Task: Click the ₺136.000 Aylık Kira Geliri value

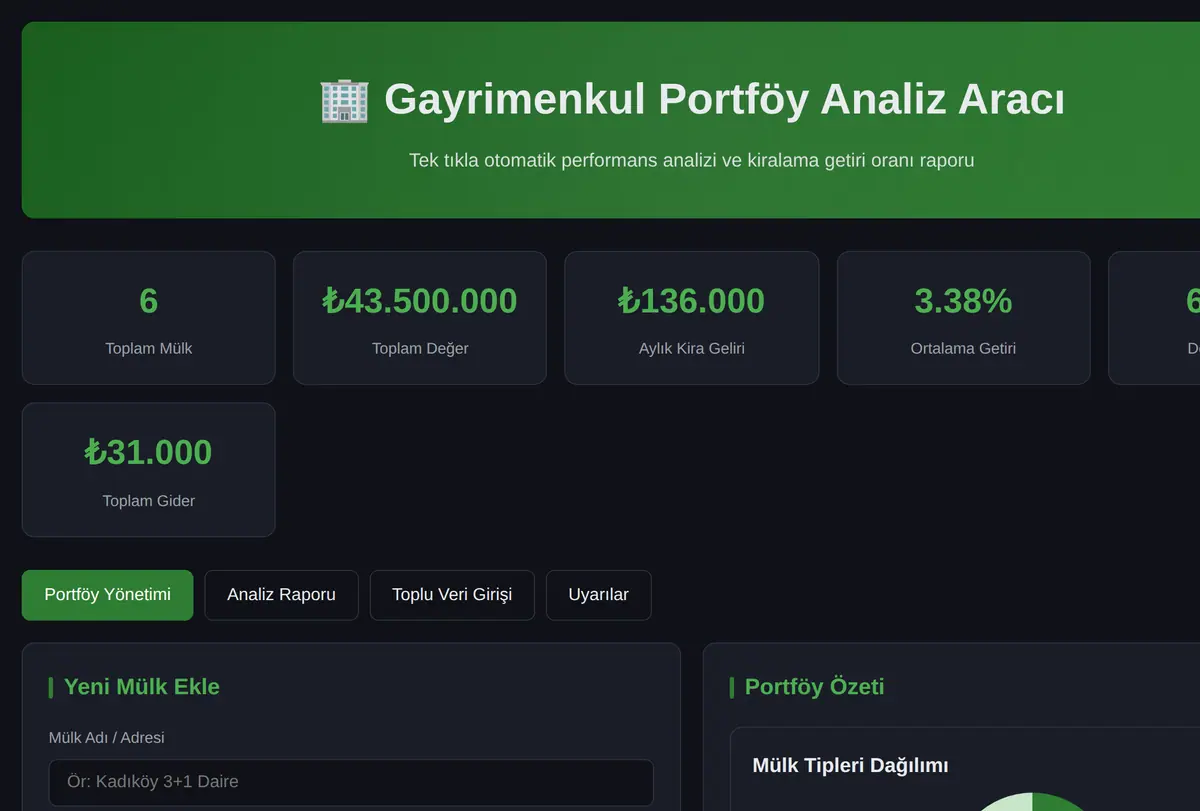Action: point(692,301)
